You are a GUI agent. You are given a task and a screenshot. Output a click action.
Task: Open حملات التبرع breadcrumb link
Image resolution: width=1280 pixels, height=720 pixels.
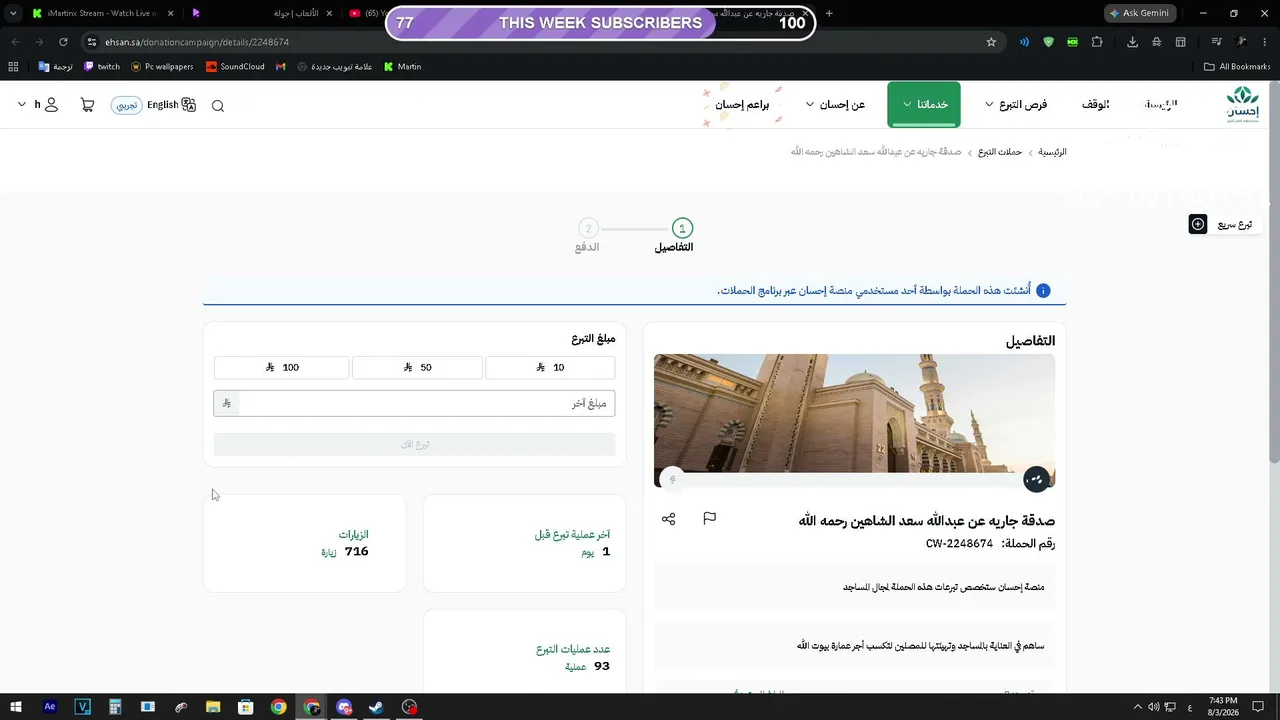pos(1000,152)
